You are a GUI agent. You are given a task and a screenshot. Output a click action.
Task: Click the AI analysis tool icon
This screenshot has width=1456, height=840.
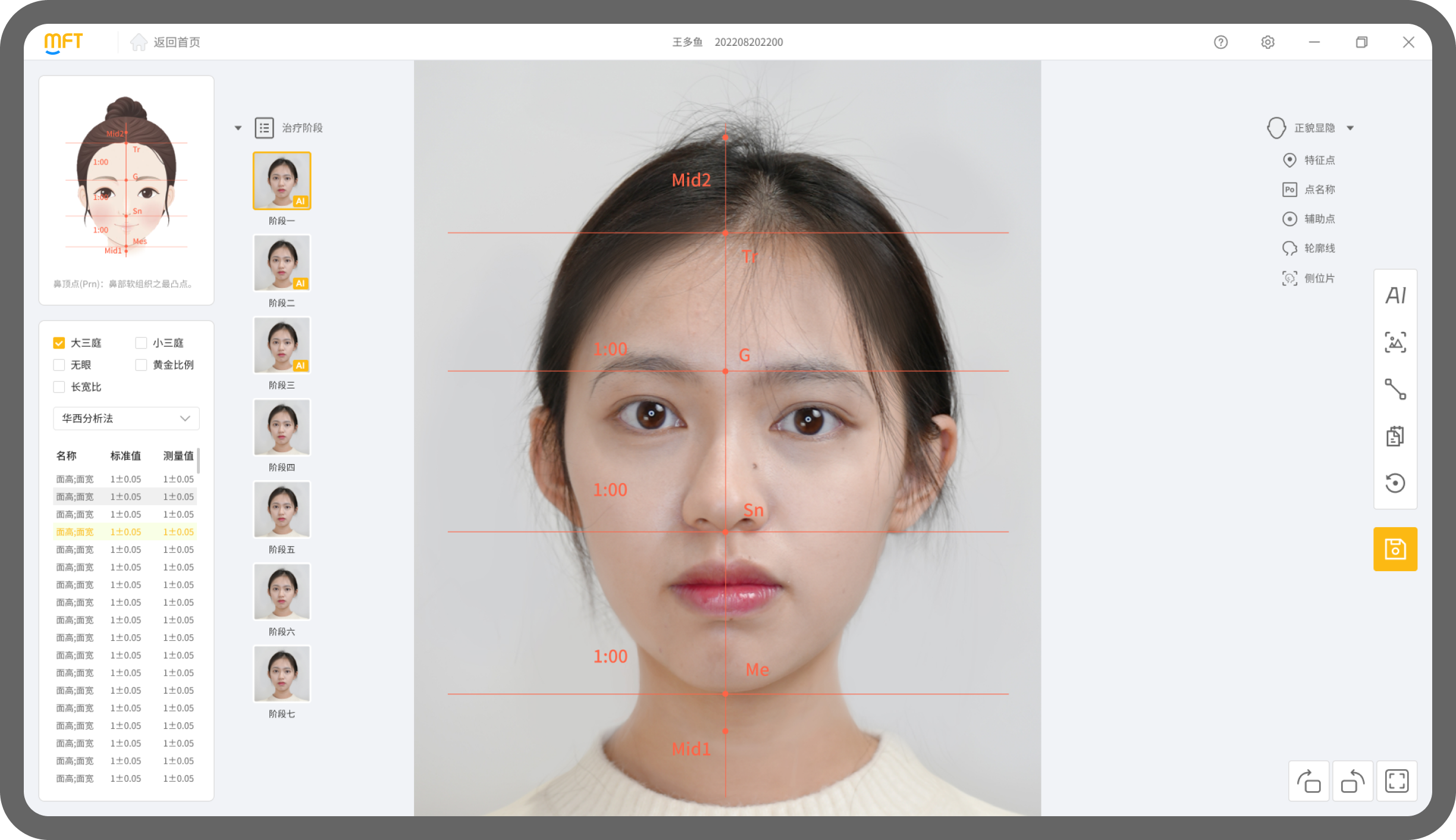(x=1395, y=296)
